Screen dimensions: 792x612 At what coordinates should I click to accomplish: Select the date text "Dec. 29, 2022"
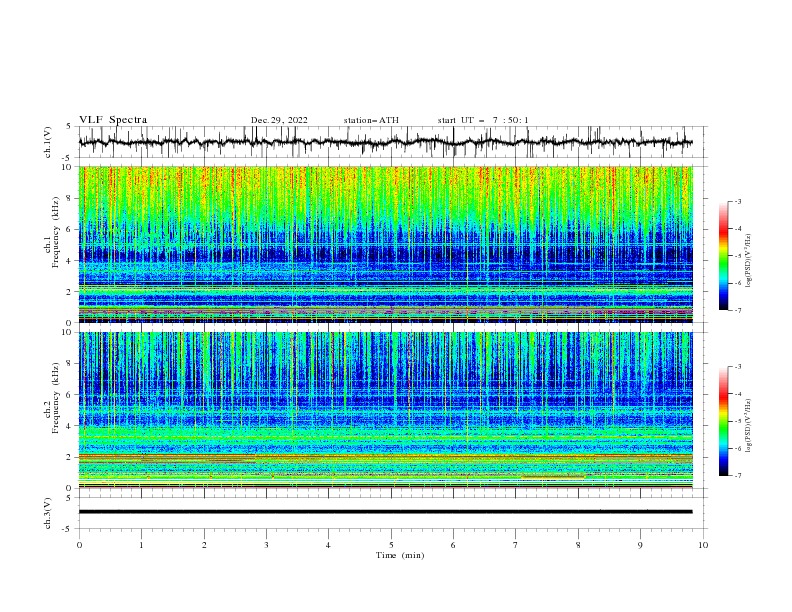tap(279, 120)
